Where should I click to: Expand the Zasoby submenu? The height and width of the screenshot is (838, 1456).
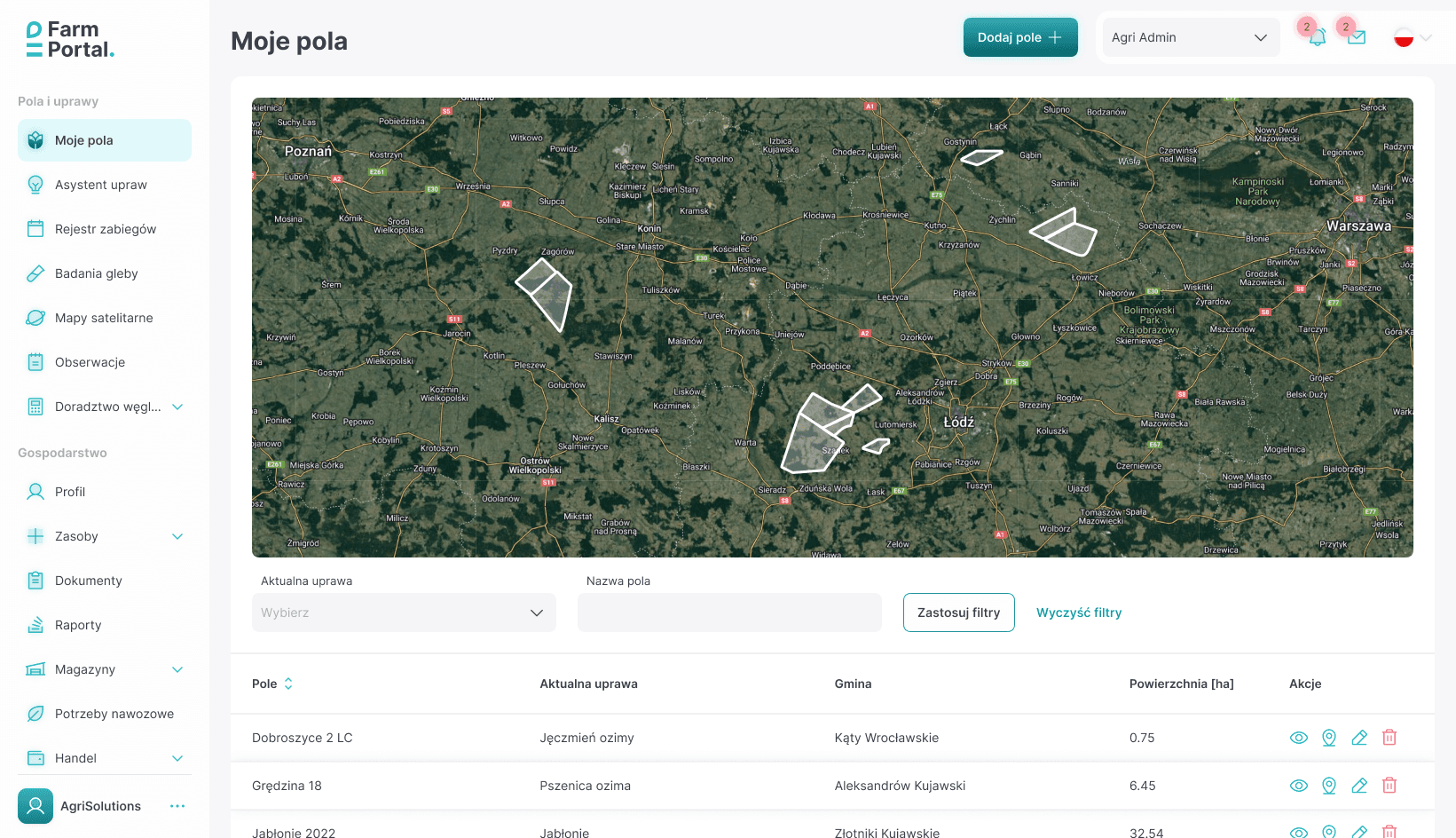pyautogui.click(x=177, y=536)
